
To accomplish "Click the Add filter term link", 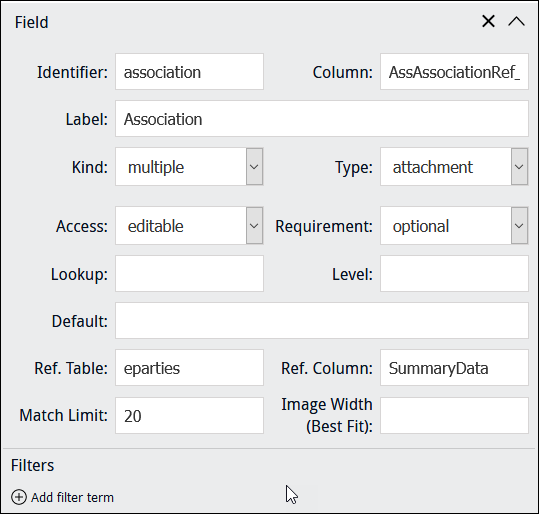I will [x=72, y=497].
